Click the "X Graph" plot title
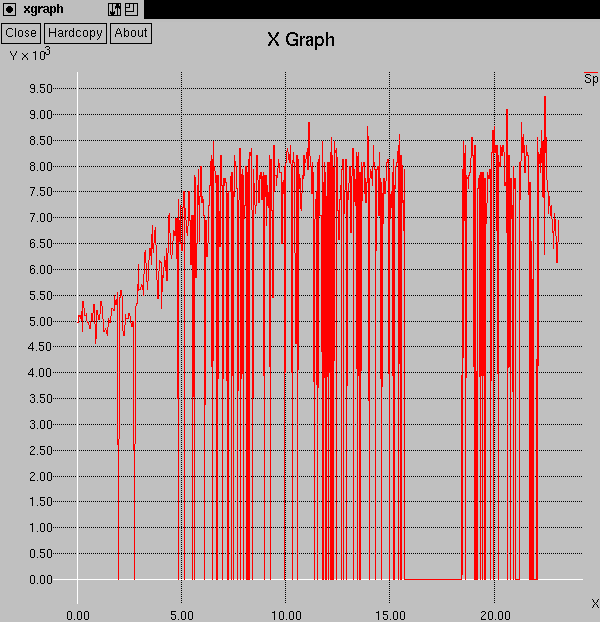The height and width of the screenshot is (622, 600). click(300, 40)
